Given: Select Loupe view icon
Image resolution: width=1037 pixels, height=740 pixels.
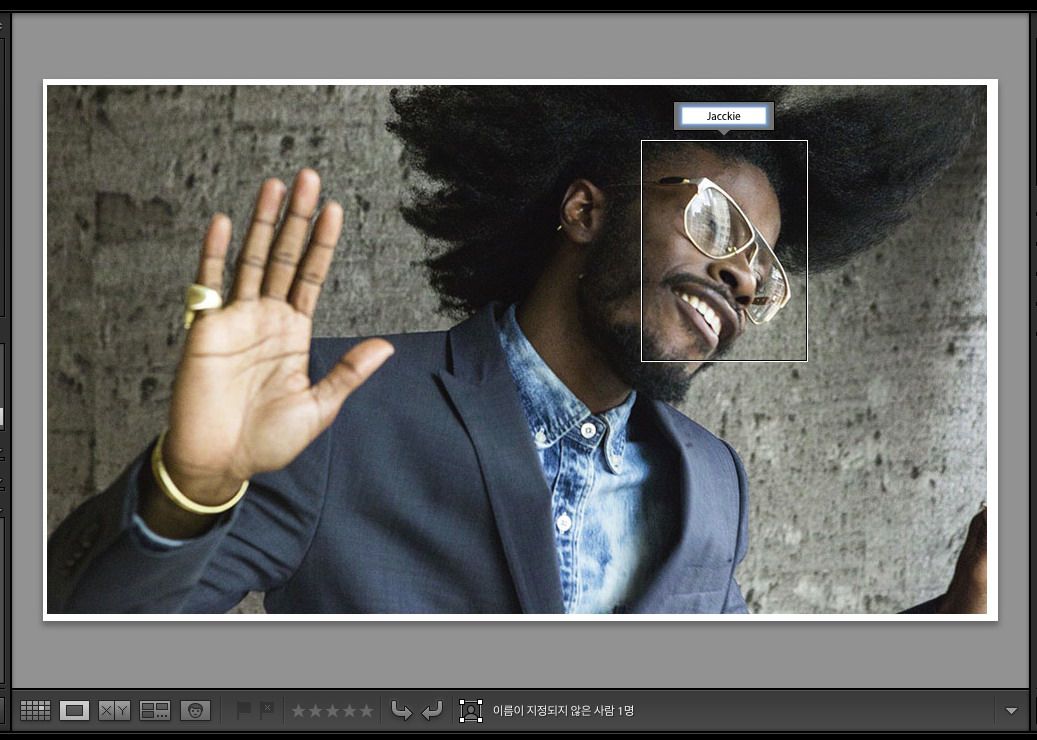Looking at the screenshot, I should click(x=74, y=711).
